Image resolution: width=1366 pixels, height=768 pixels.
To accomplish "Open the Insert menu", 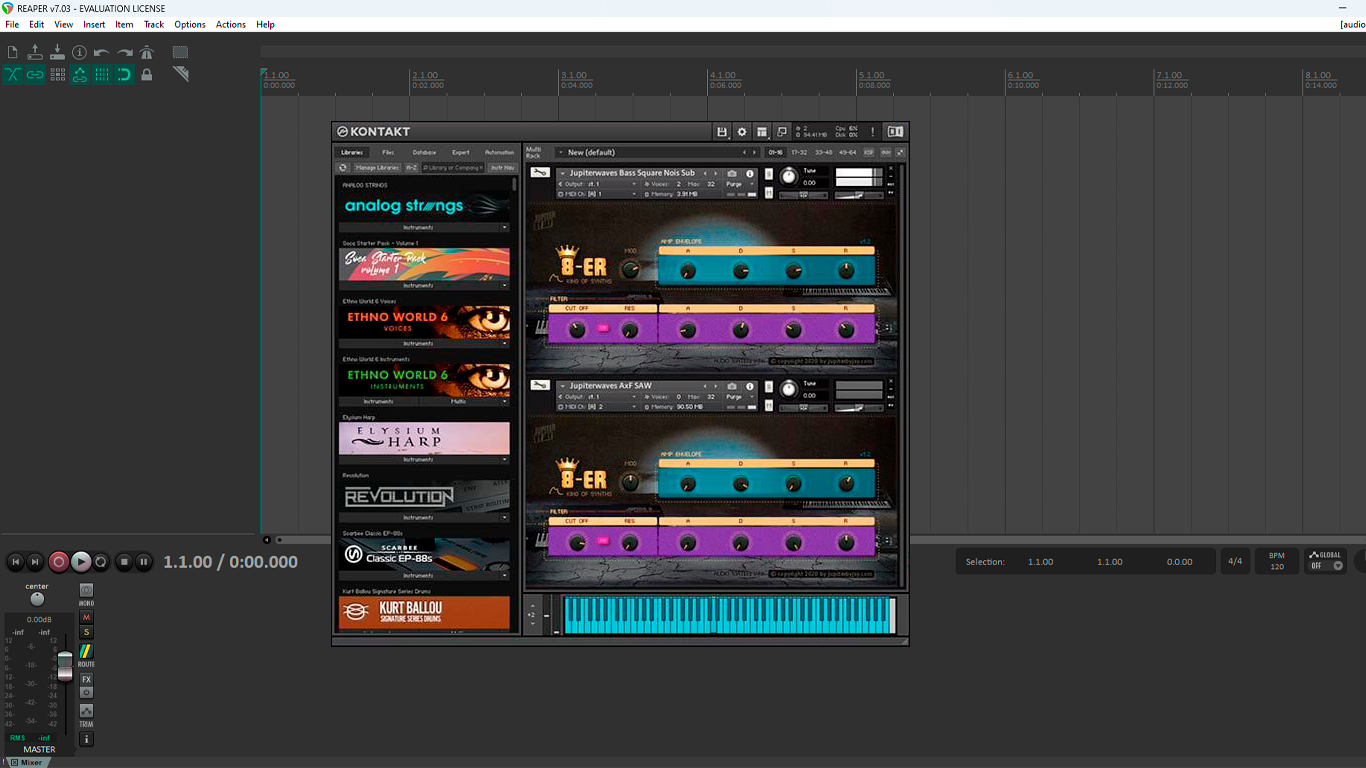I will 94,24.
